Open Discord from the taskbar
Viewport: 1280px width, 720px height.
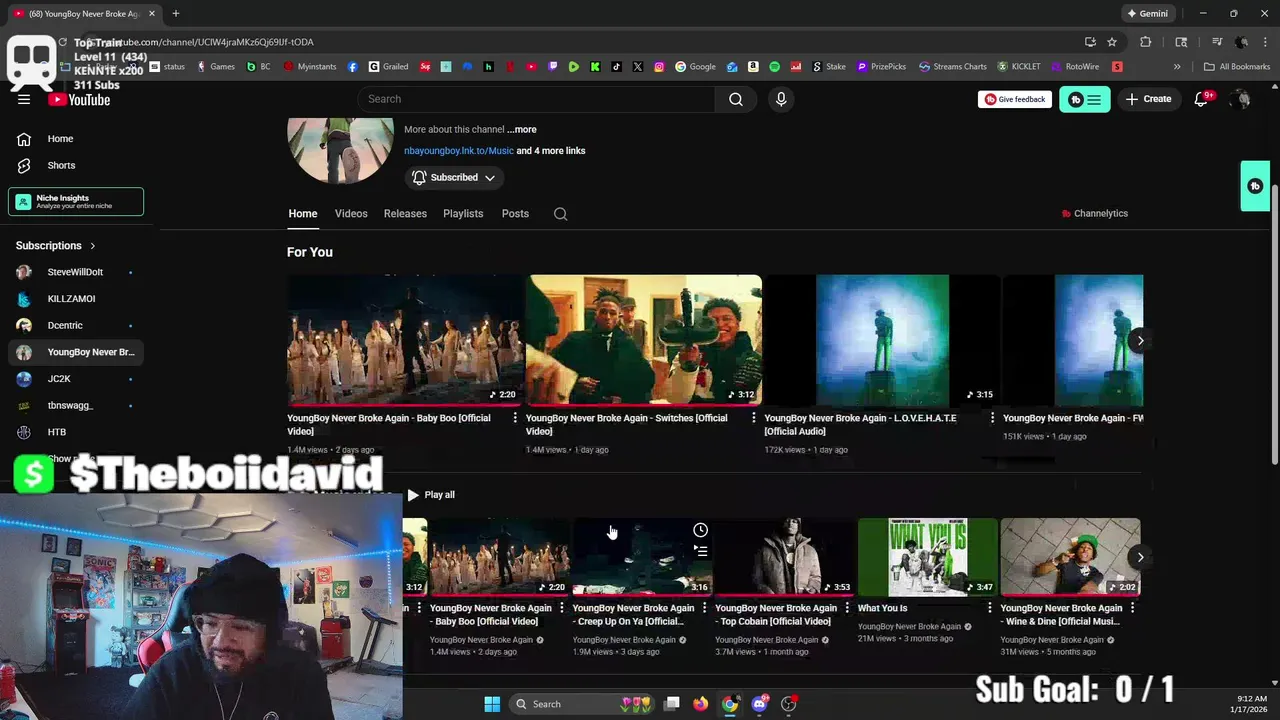(x=760, y=704)
